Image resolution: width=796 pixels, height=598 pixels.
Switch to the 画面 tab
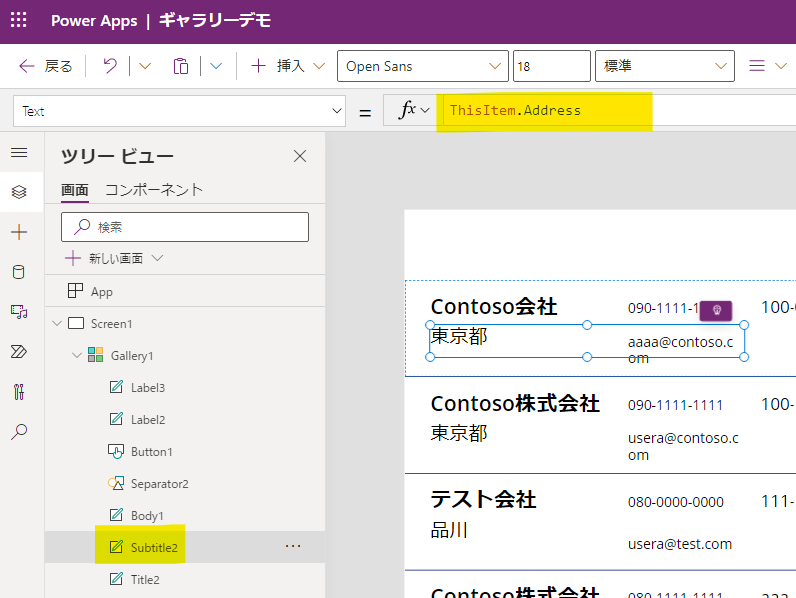[75, 190]
